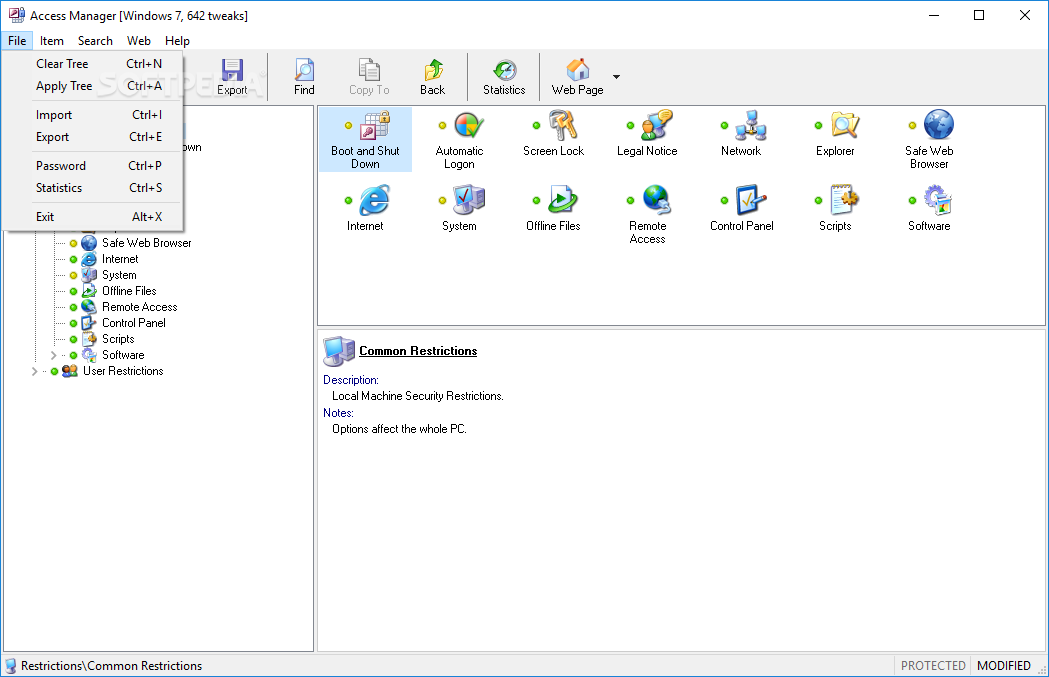Open the System category icon in grid

pyautogui.click(x=459, y=209)
